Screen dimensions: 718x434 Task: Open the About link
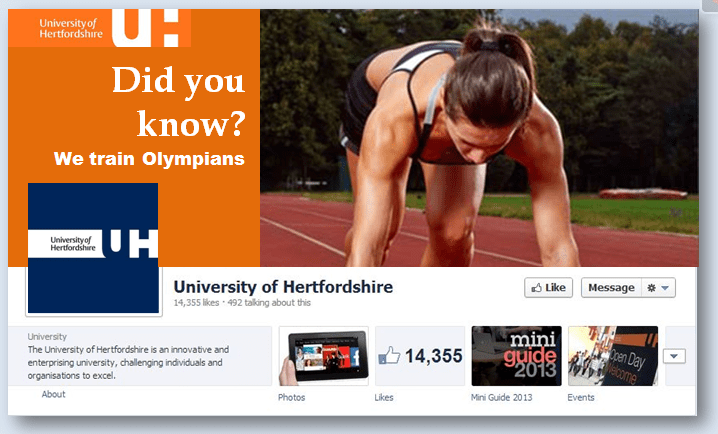point(54,394)
